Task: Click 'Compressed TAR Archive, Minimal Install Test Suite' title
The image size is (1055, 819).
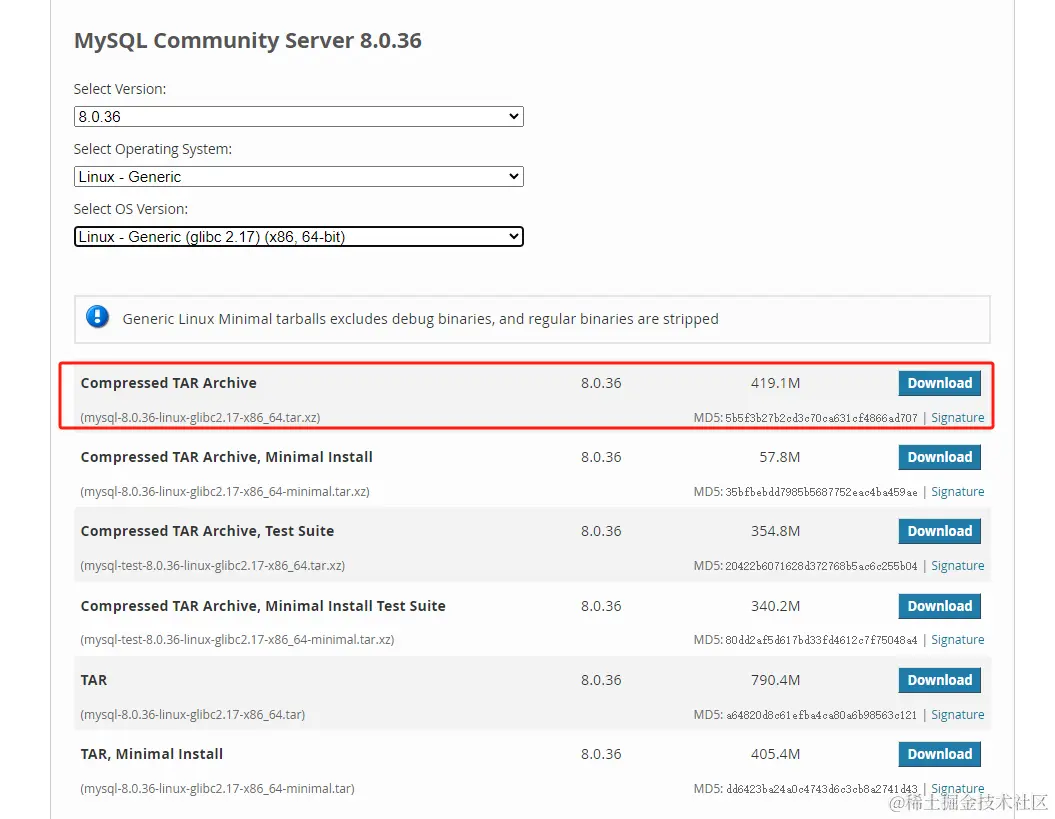Action: tap(263, 606)
